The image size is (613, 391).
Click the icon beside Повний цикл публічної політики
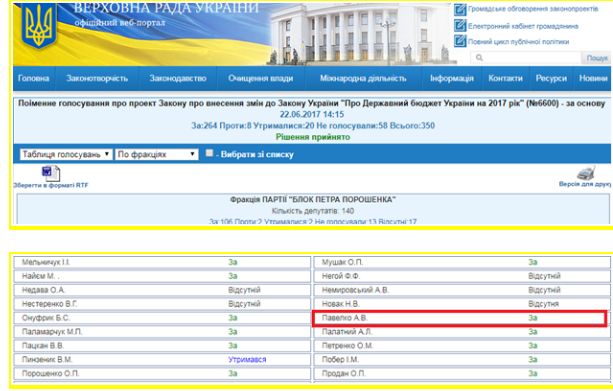(460, 41)
